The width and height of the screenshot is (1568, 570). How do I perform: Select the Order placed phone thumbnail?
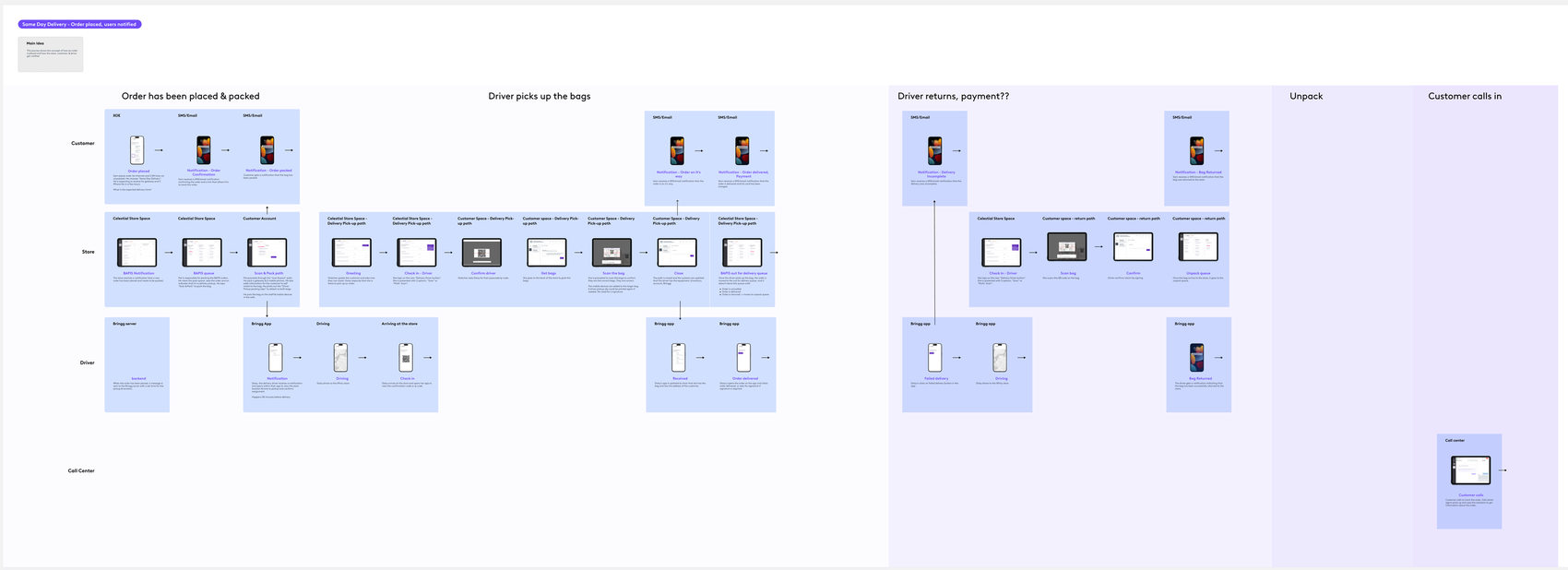coord(137,150)
